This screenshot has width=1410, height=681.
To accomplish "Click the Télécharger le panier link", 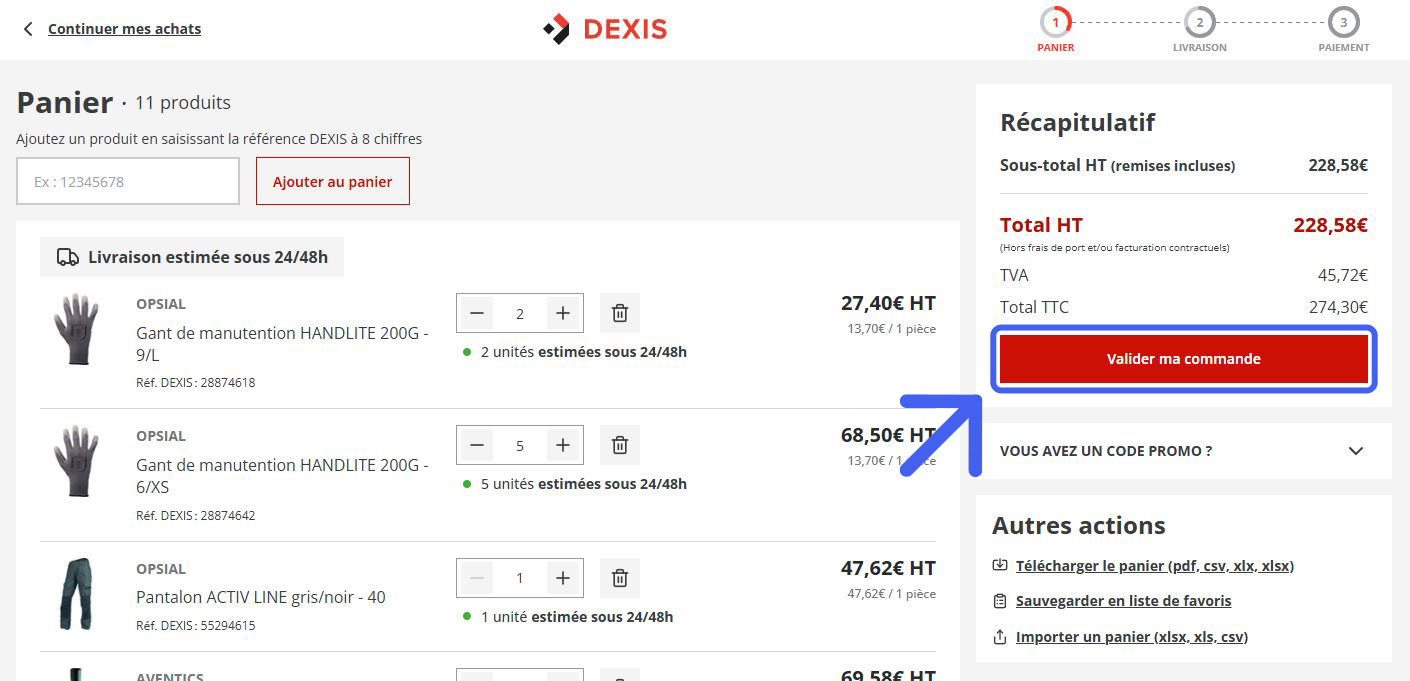I will point(1155,566).
